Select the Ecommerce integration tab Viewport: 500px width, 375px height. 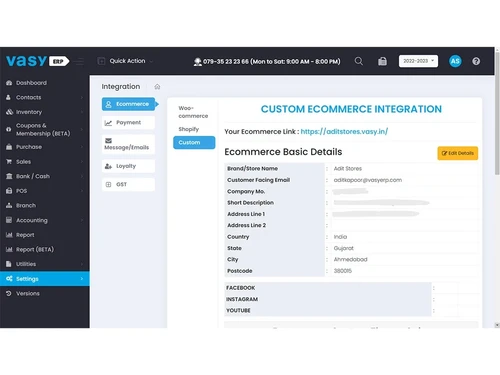click(x=129, y=104)
